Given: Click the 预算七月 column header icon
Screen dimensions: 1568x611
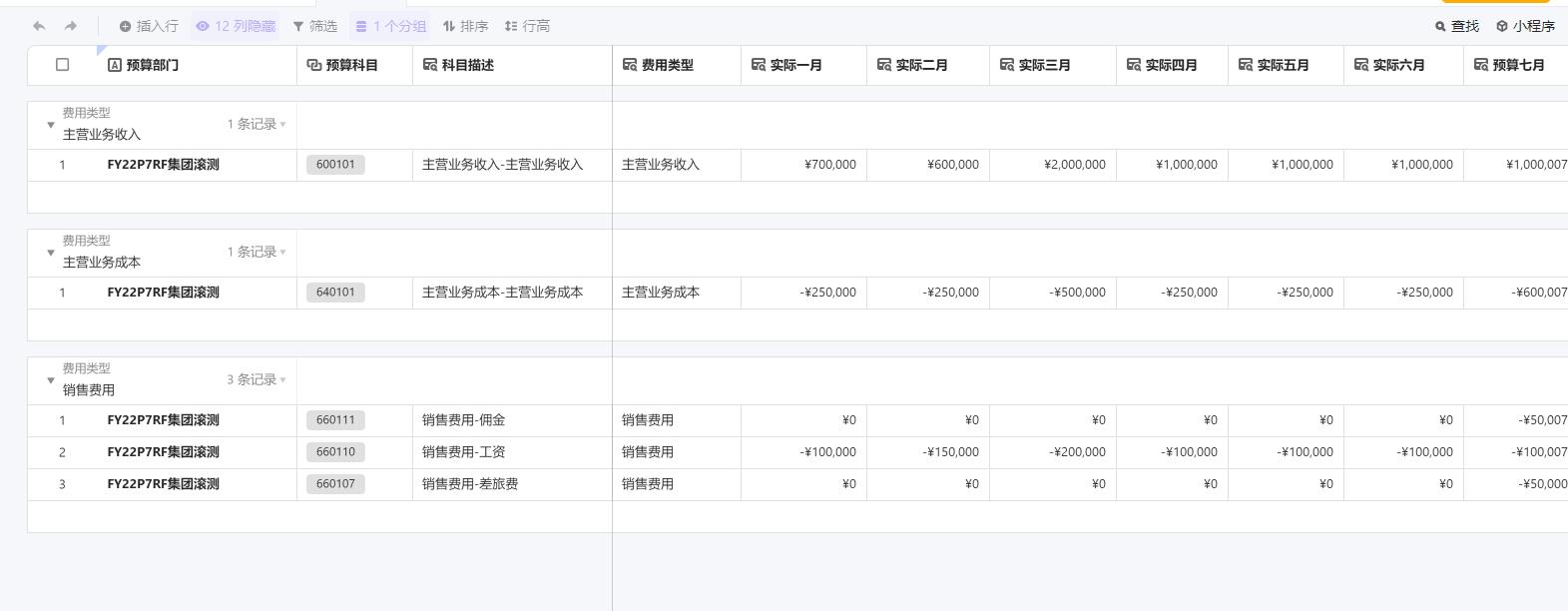Looking at the screenshot, I should (x=1481, y=65).
